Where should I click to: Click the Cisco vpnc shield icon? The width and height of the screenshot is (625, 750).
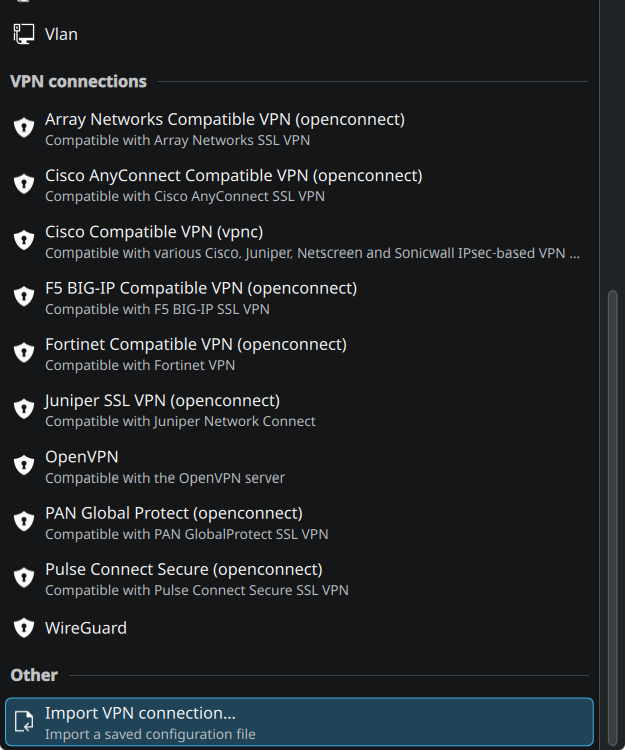(24, 240)
